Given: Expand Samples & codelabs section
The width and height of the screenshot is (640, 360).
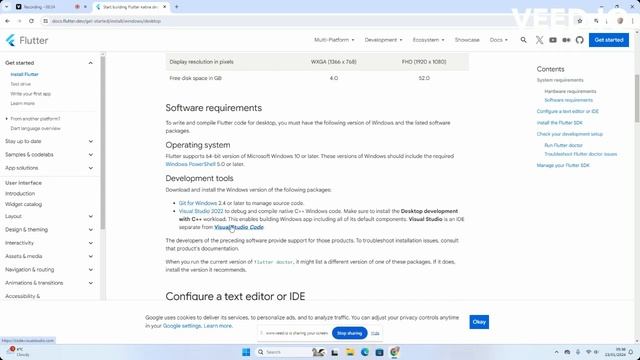Looking at the screenshot, I should 91,155.
